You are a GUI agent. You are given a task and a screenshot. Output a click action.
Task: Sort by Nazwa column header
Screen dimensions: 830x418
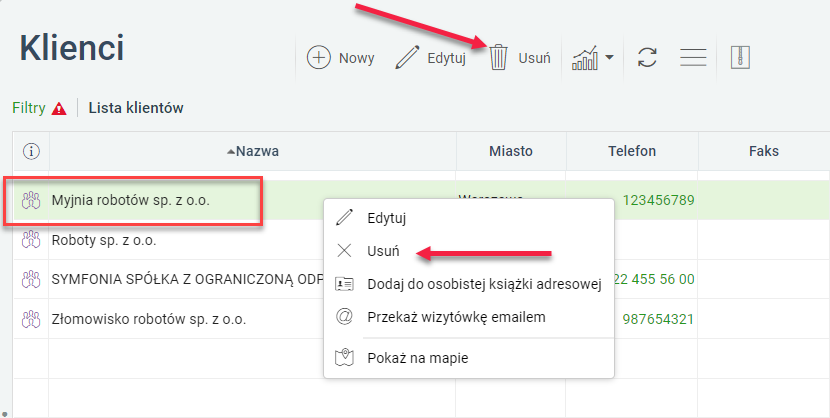252,151
